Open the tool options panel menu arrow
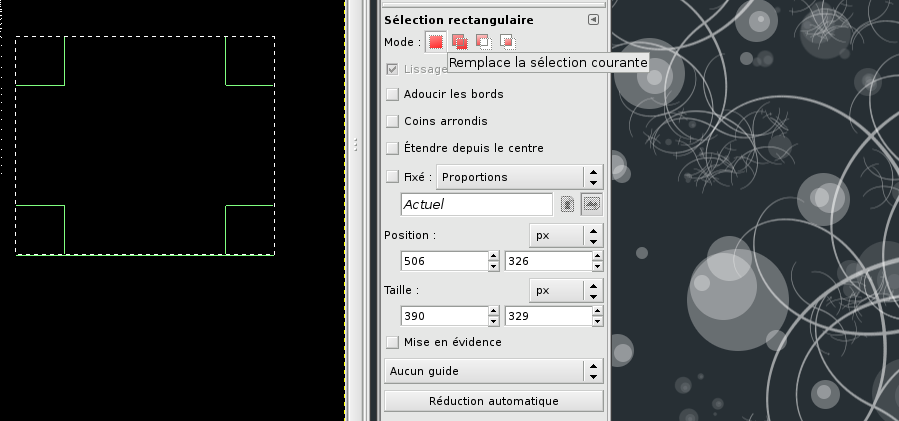Screen dimensions: 899x421 pos(593,20)
